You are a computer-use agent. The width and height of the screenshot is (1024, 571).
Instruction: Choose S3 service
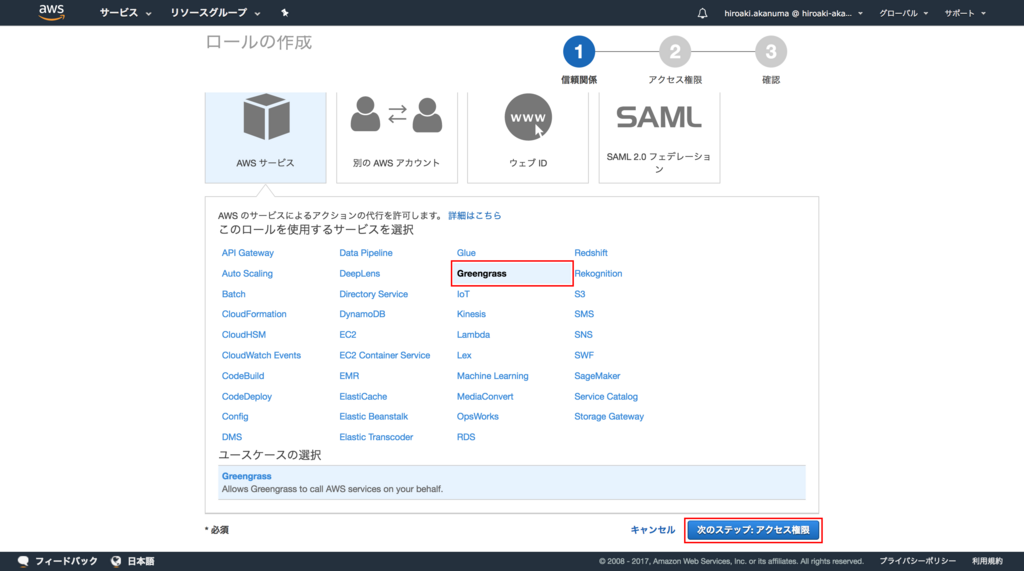point(579,294)
